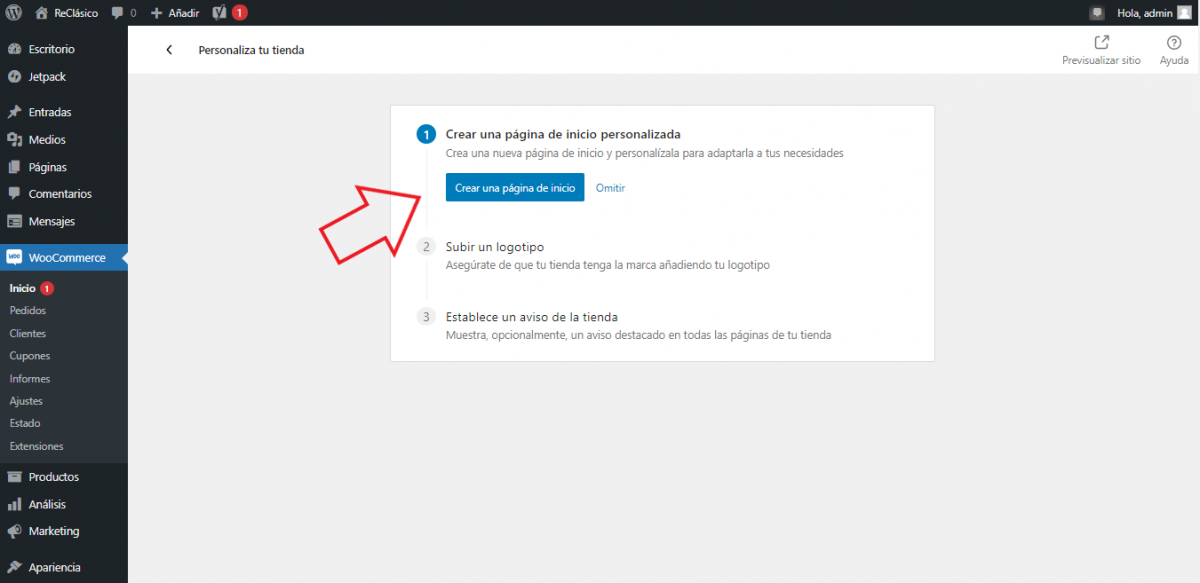Expand the WooCommerce menu section

coord(66,258)
